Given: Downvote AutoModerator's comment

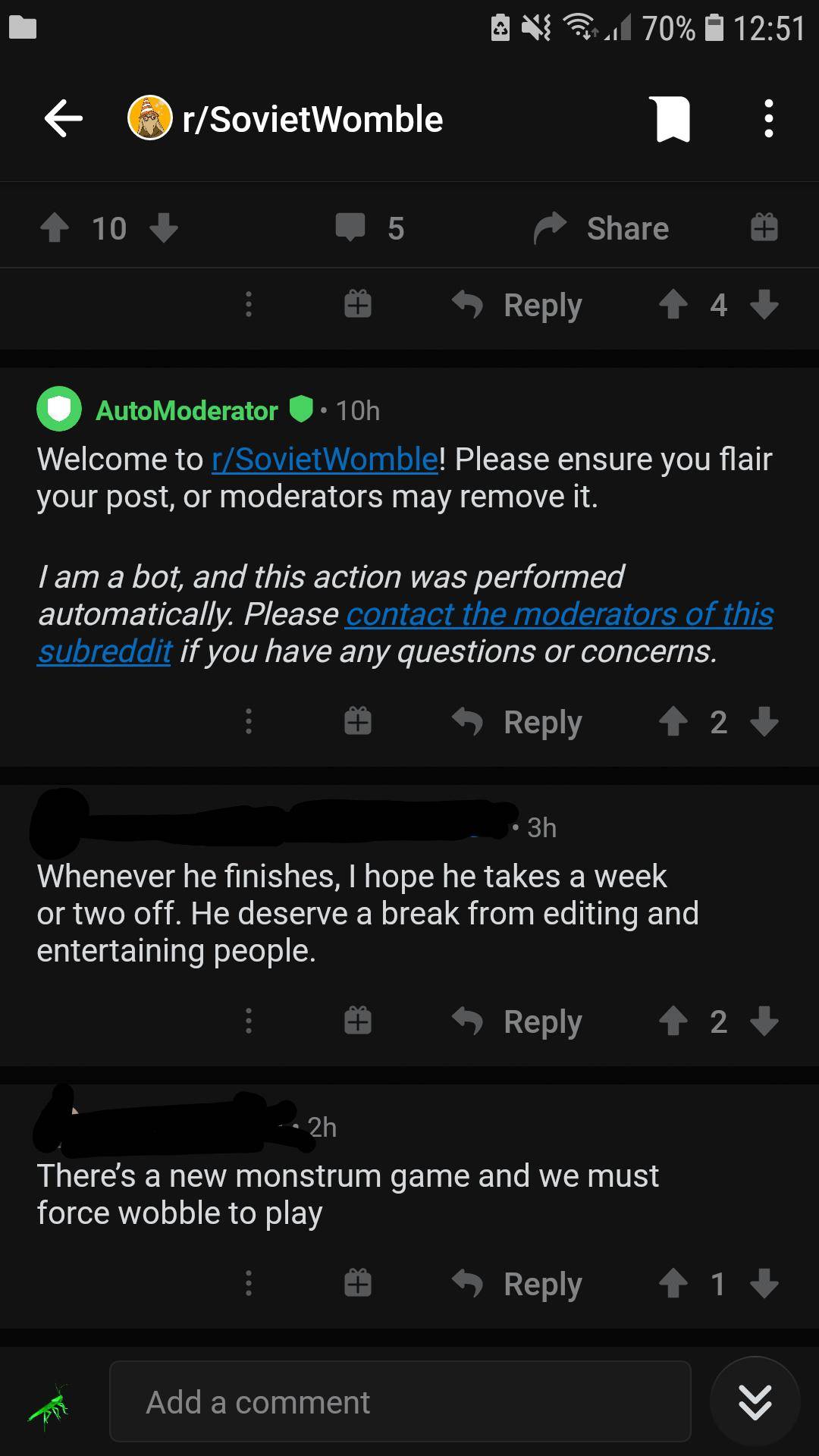Looking at the screenshot, I should point(763,723).
